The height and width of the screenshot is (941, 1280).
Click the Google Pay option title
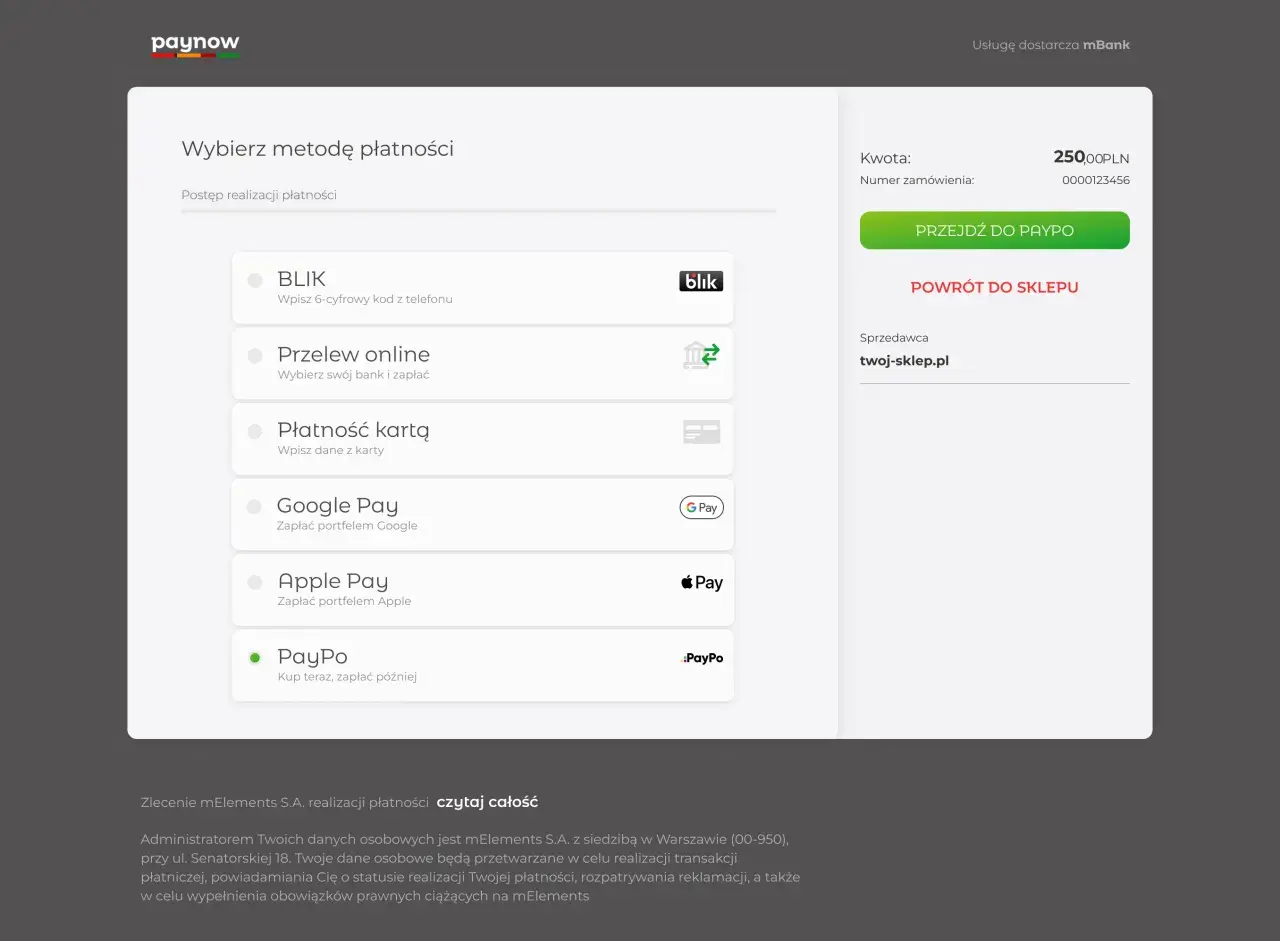click(x=337, y=506)
